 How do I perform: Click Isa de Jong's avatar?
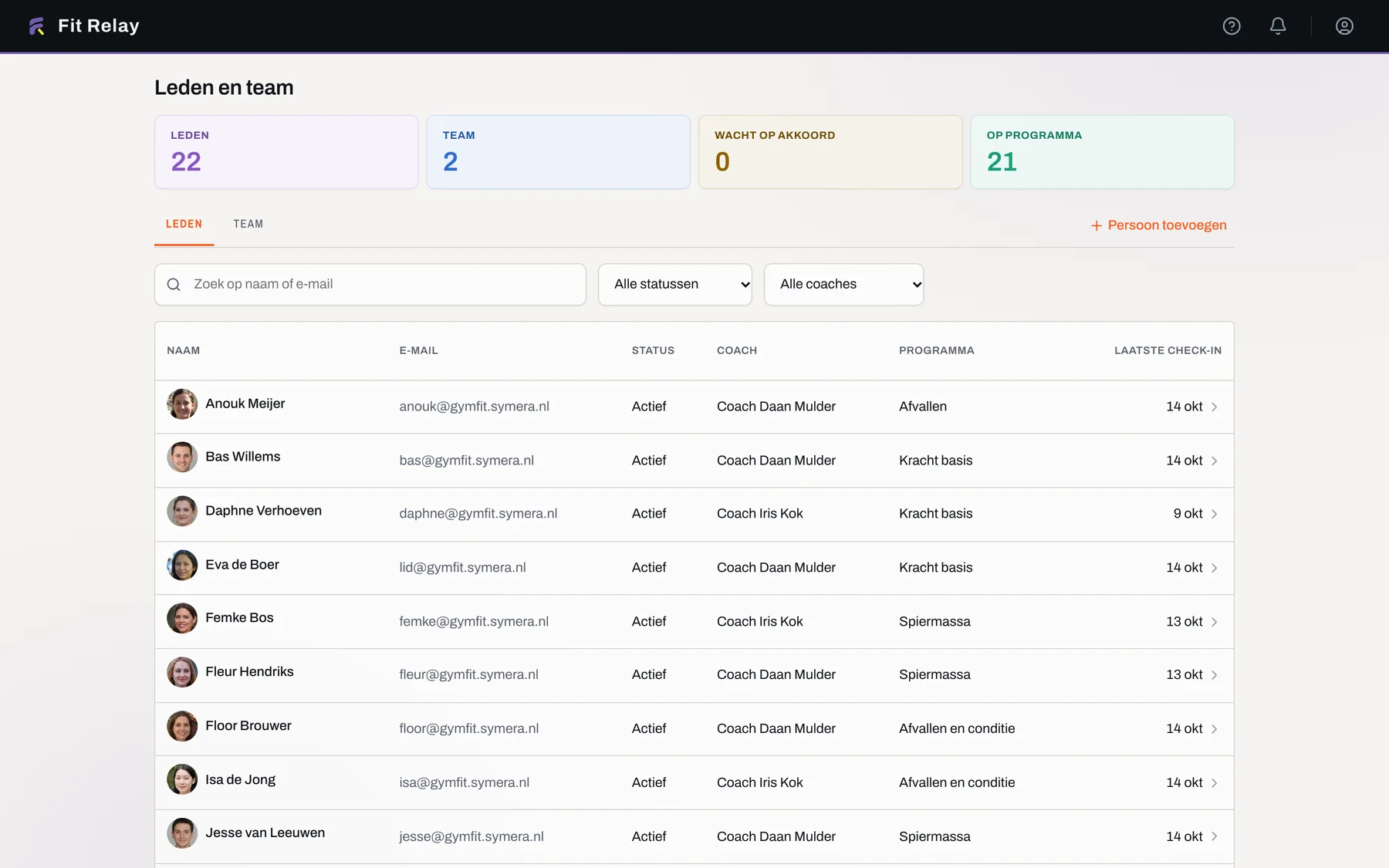pyautogui.click(x=182, y=779)
